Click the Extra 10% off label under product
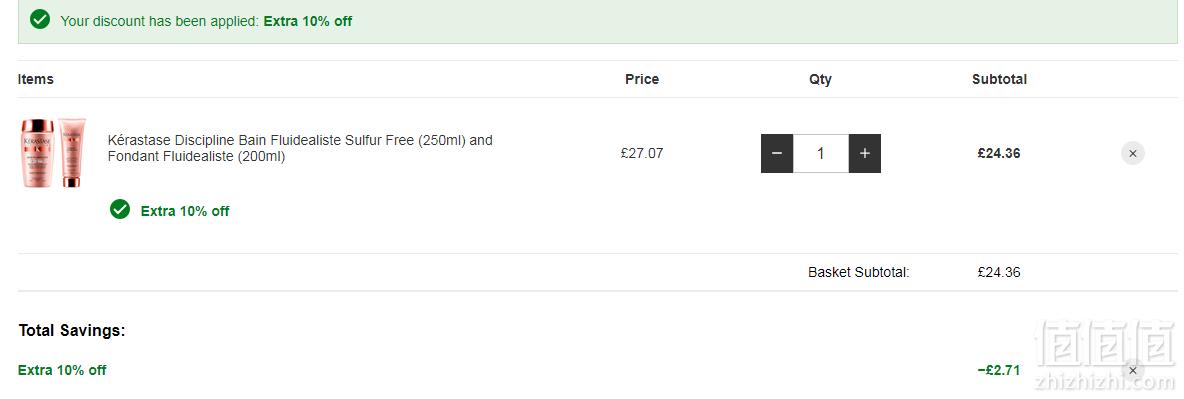The image size is (1184, 399). coord(185,211)
